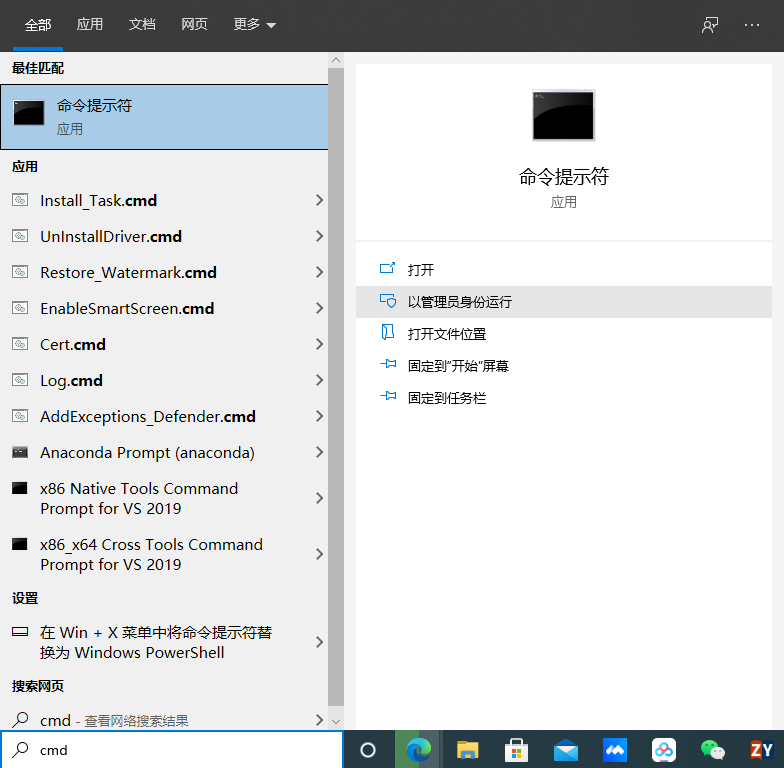This screenshot has width=784, height=768.
Task: Click the x86_x64 Cross Tools black icon
Action: tap(20, 544)
